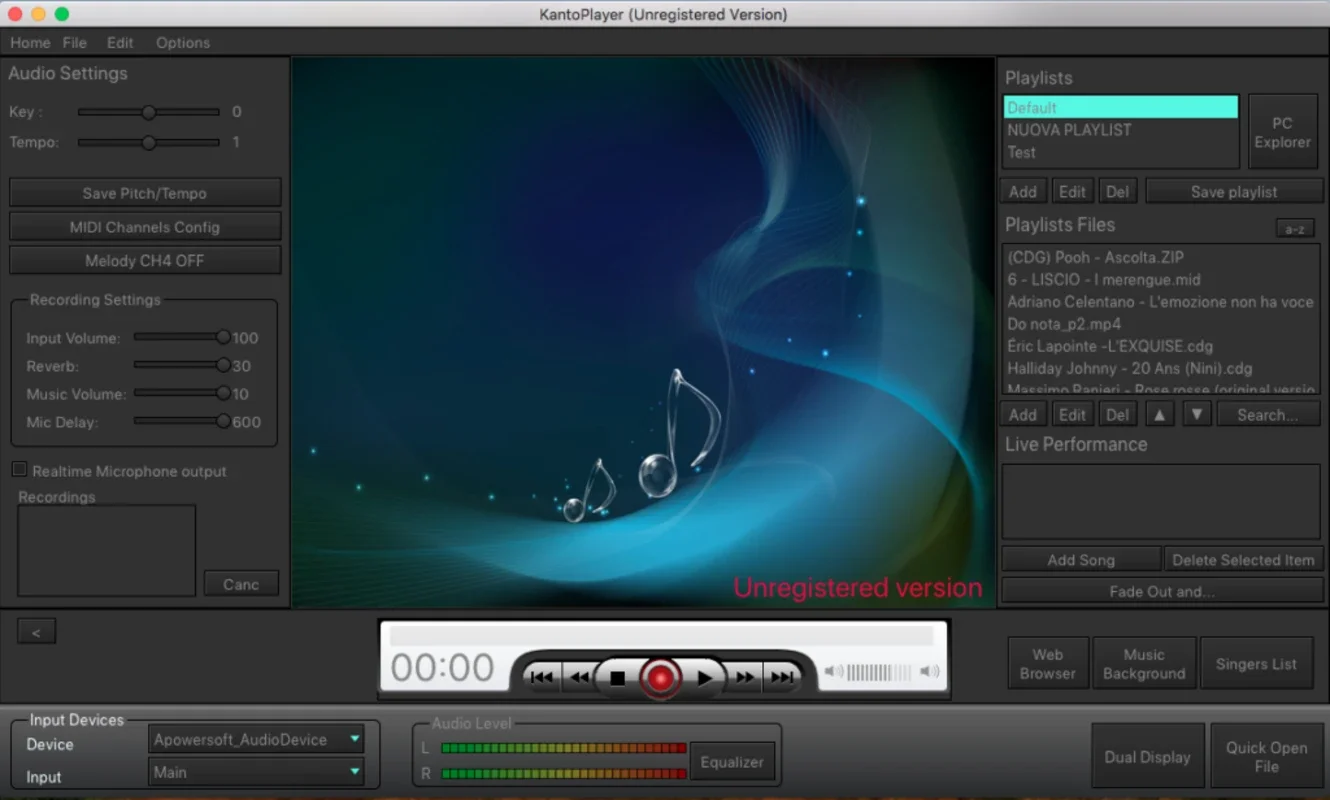The image size is (1330, 800).
Task: Click the Music Volume slider
Action: click(182, 394)
